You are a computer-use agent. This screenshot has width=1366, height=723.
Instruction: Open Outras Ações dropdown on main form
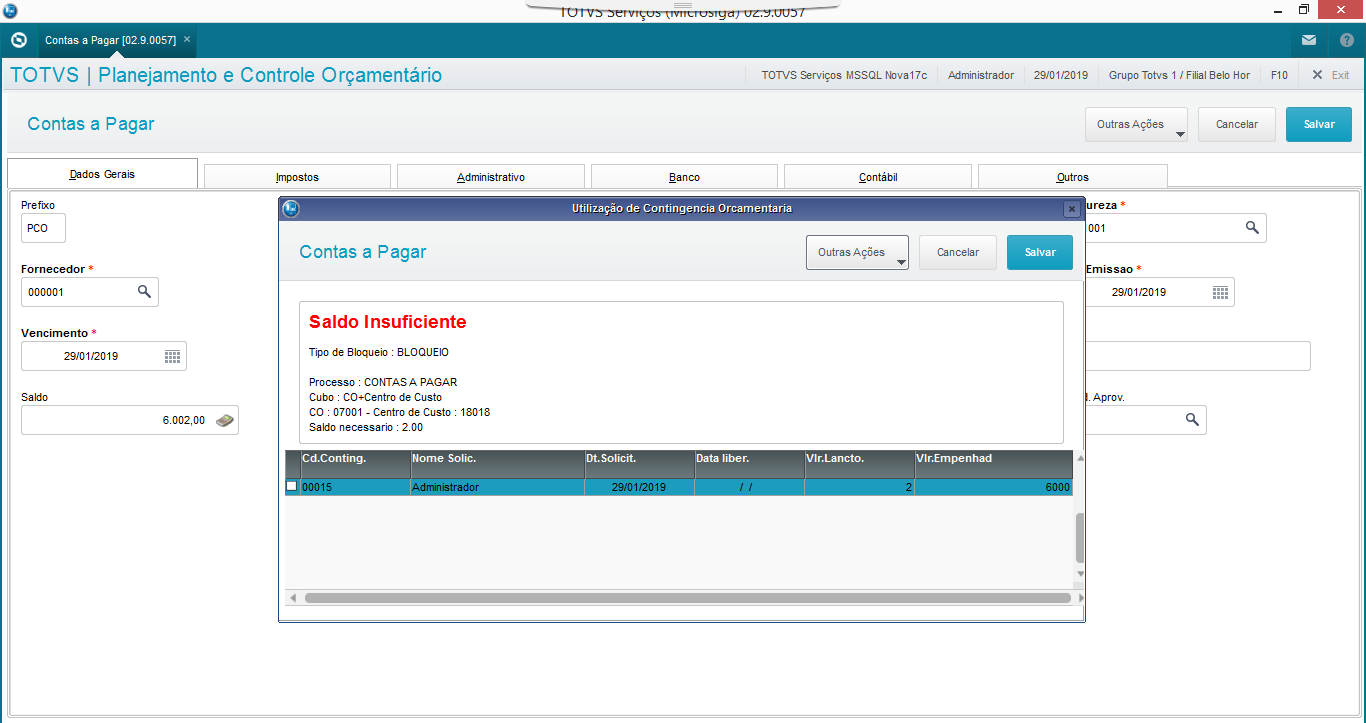pos(1136,125)
